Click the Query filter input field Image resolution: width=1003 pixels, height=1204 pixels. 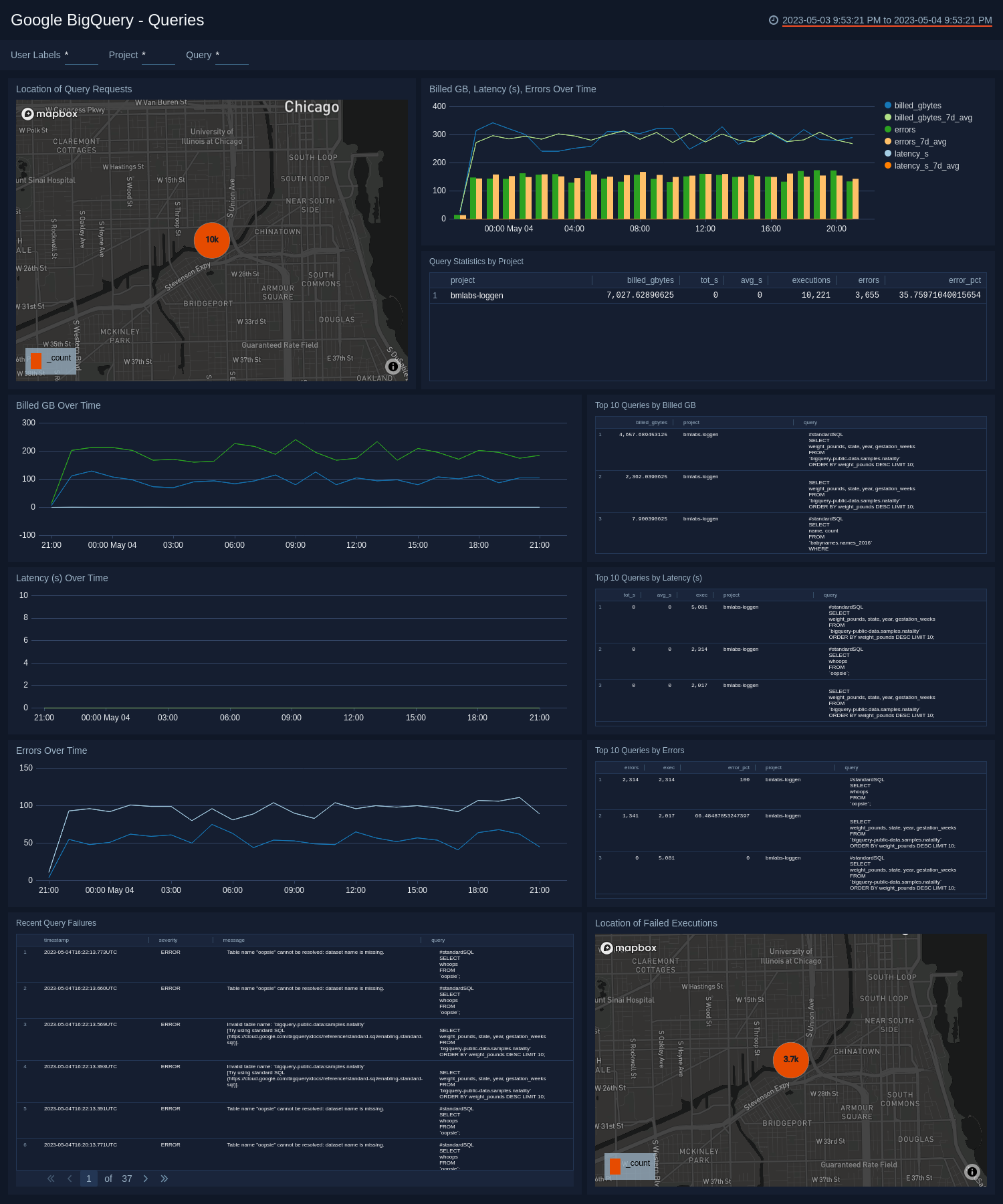click(232, 56)
